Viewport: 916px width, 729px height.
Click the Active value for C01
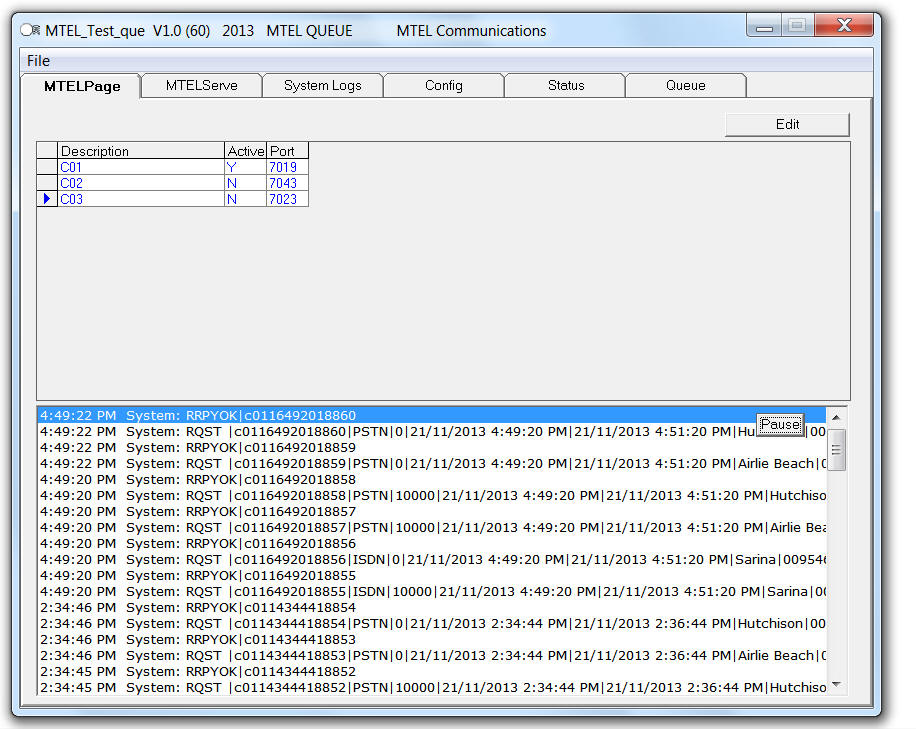pos(246,168)
